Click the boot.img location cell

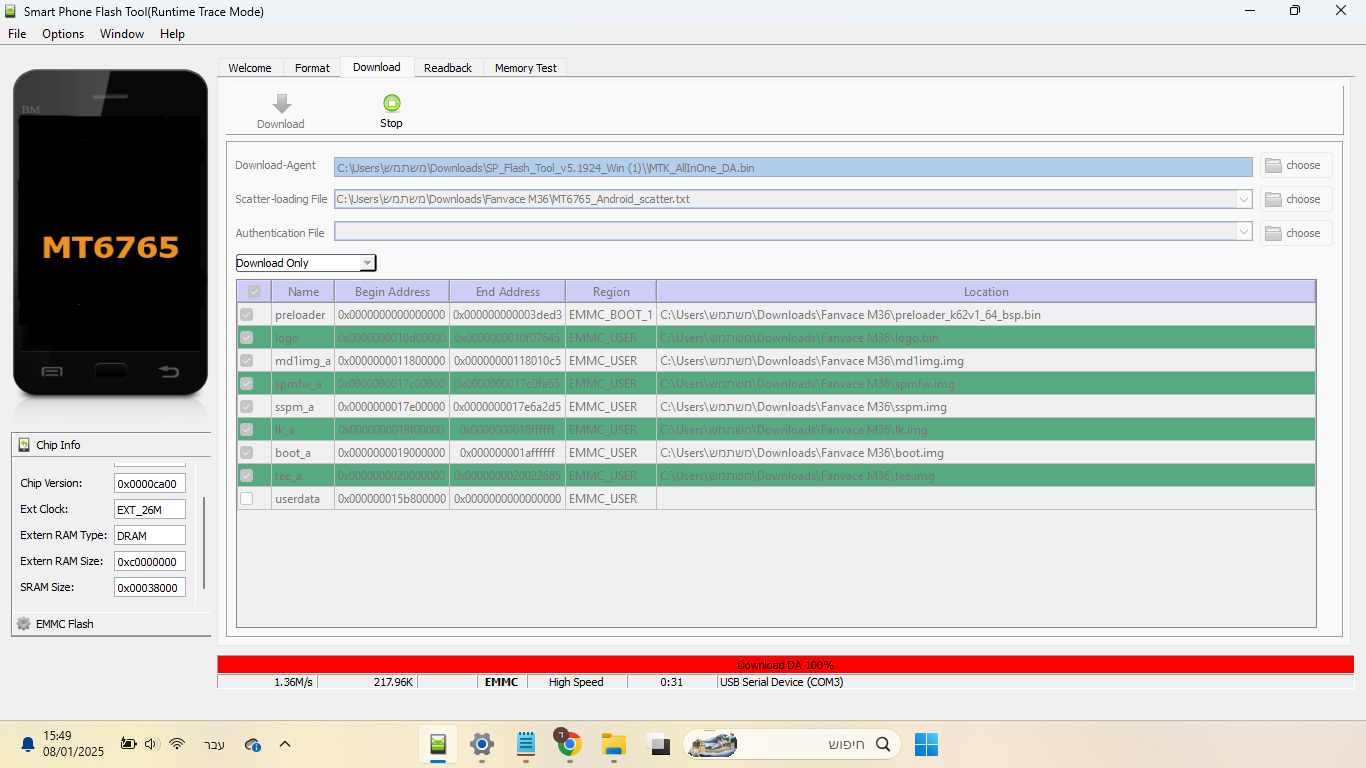[986, 453]
